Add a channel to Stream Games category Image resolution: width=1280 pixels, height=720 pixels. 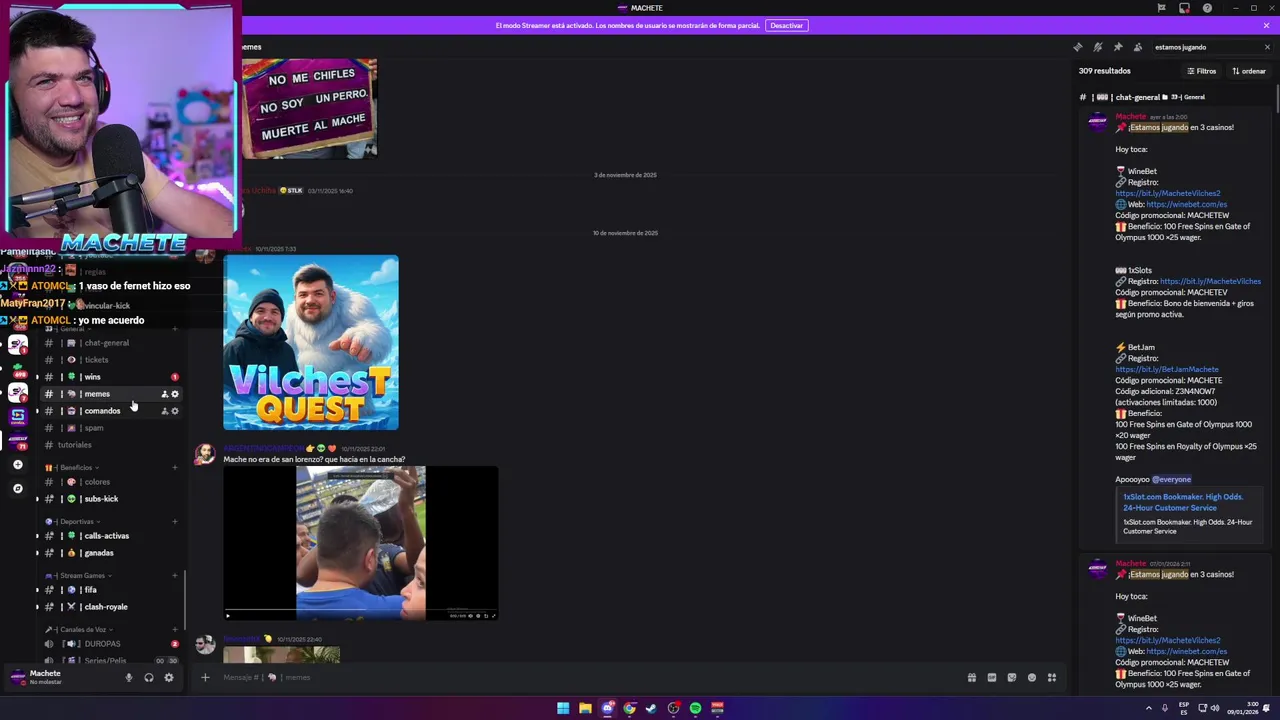(175, 576)
